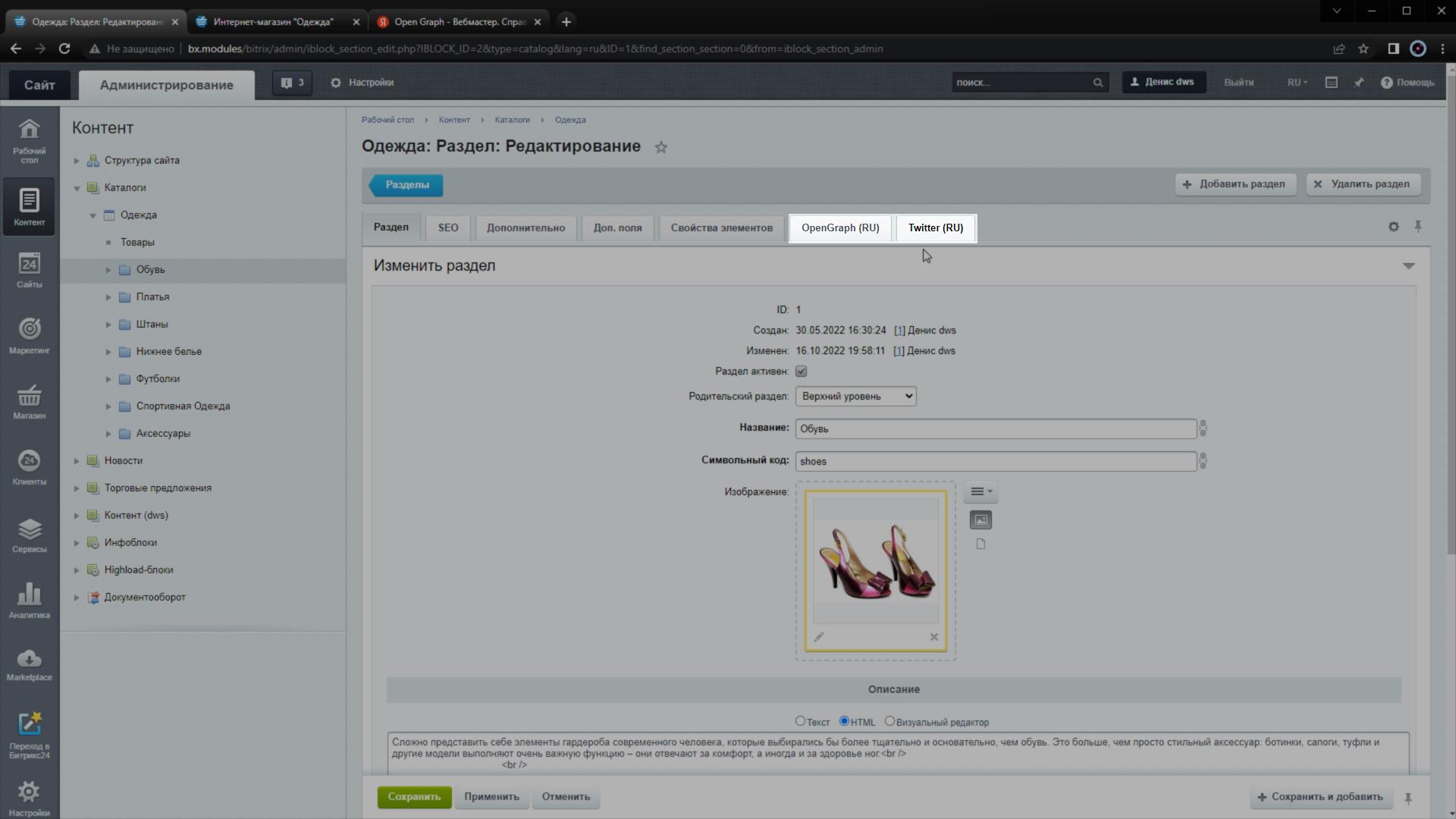Viewport: 1456px width, 819px height.
Task: Click the media library image icon
Action: 981,520
